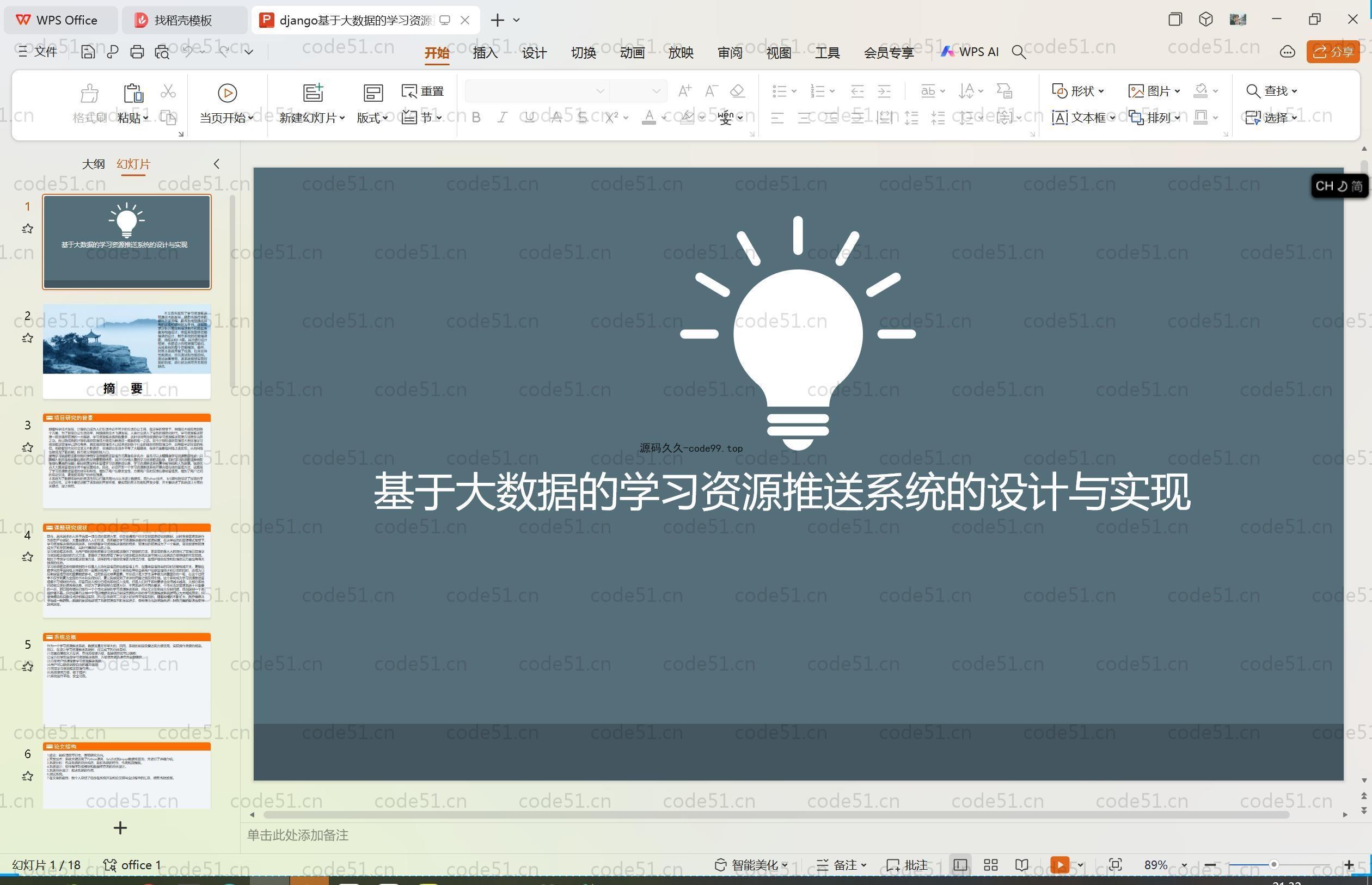Image resolution: width=1372 pixels, height=885 pixels.
Task: Click the Reset (重置) slide button
Action: click(x=423, y=91)
